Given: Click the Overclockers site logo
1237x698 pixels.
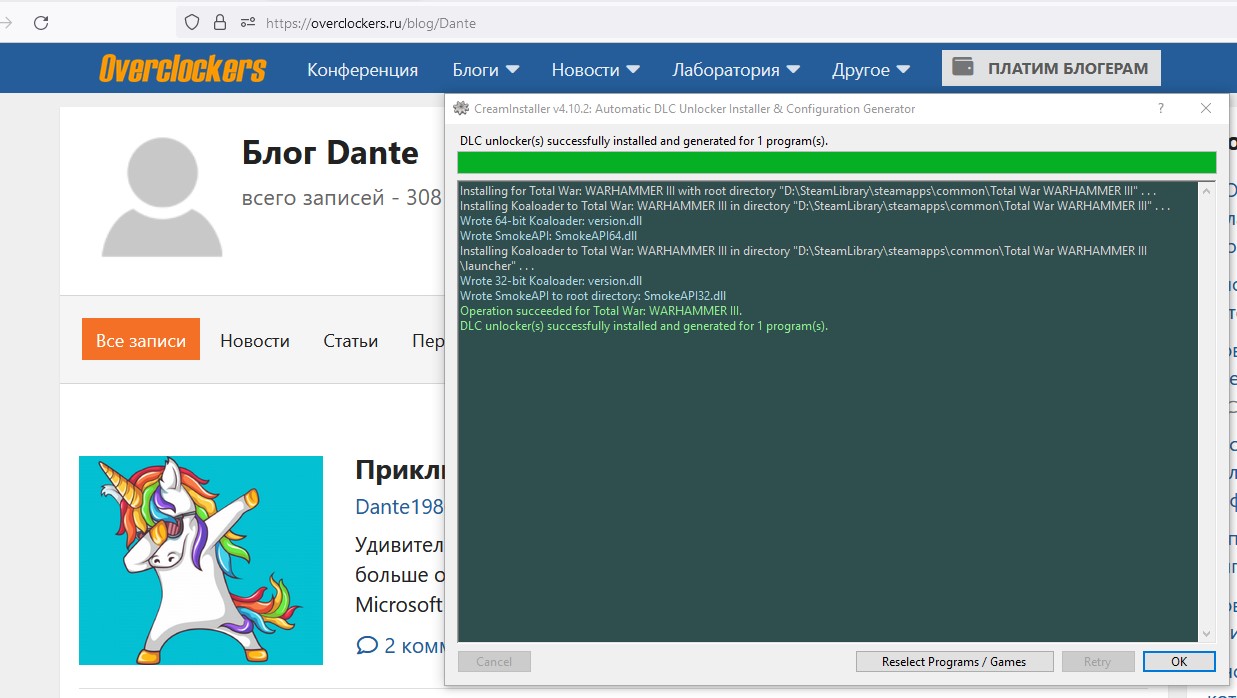Looking at the screenshot, I should (183, 69).
